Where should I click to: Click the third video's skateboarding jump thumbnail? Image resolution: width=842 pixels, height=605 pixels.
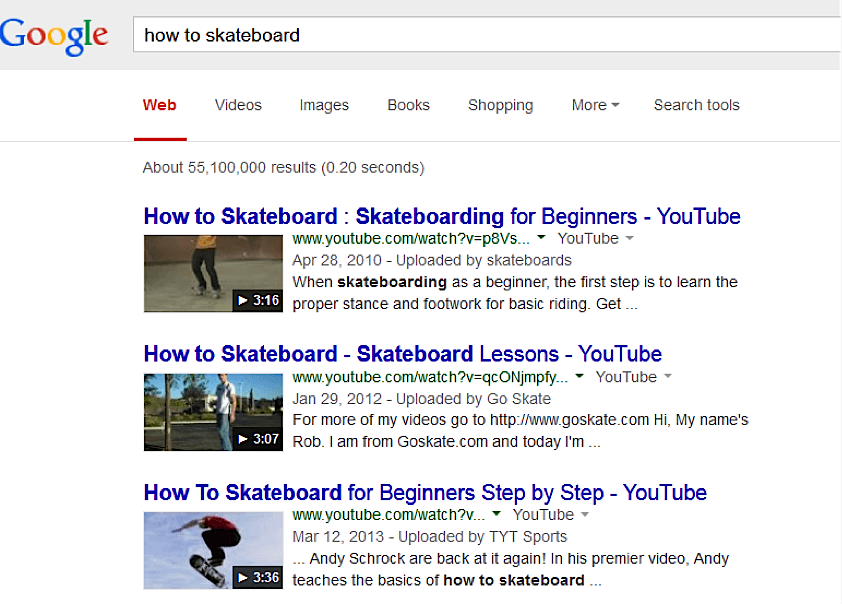(x=213, y=550)
